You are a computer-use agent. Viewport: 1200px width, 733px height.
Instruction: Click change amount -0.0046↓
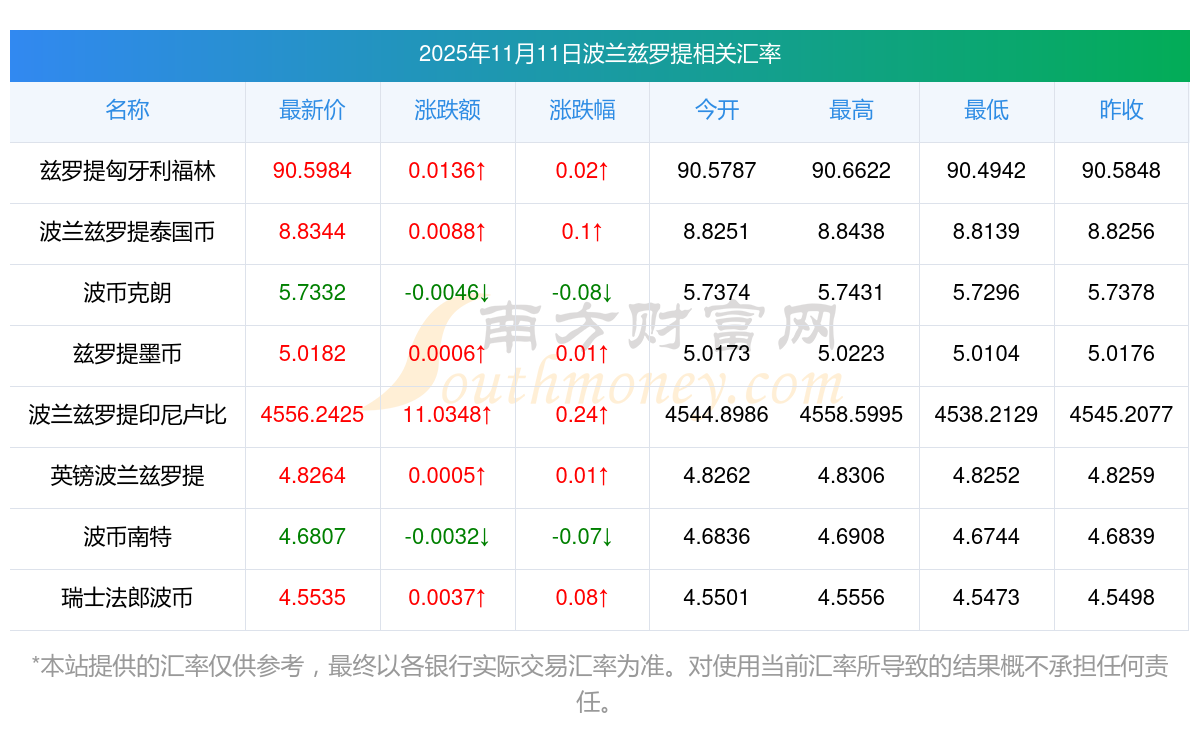tap(447, 293)
